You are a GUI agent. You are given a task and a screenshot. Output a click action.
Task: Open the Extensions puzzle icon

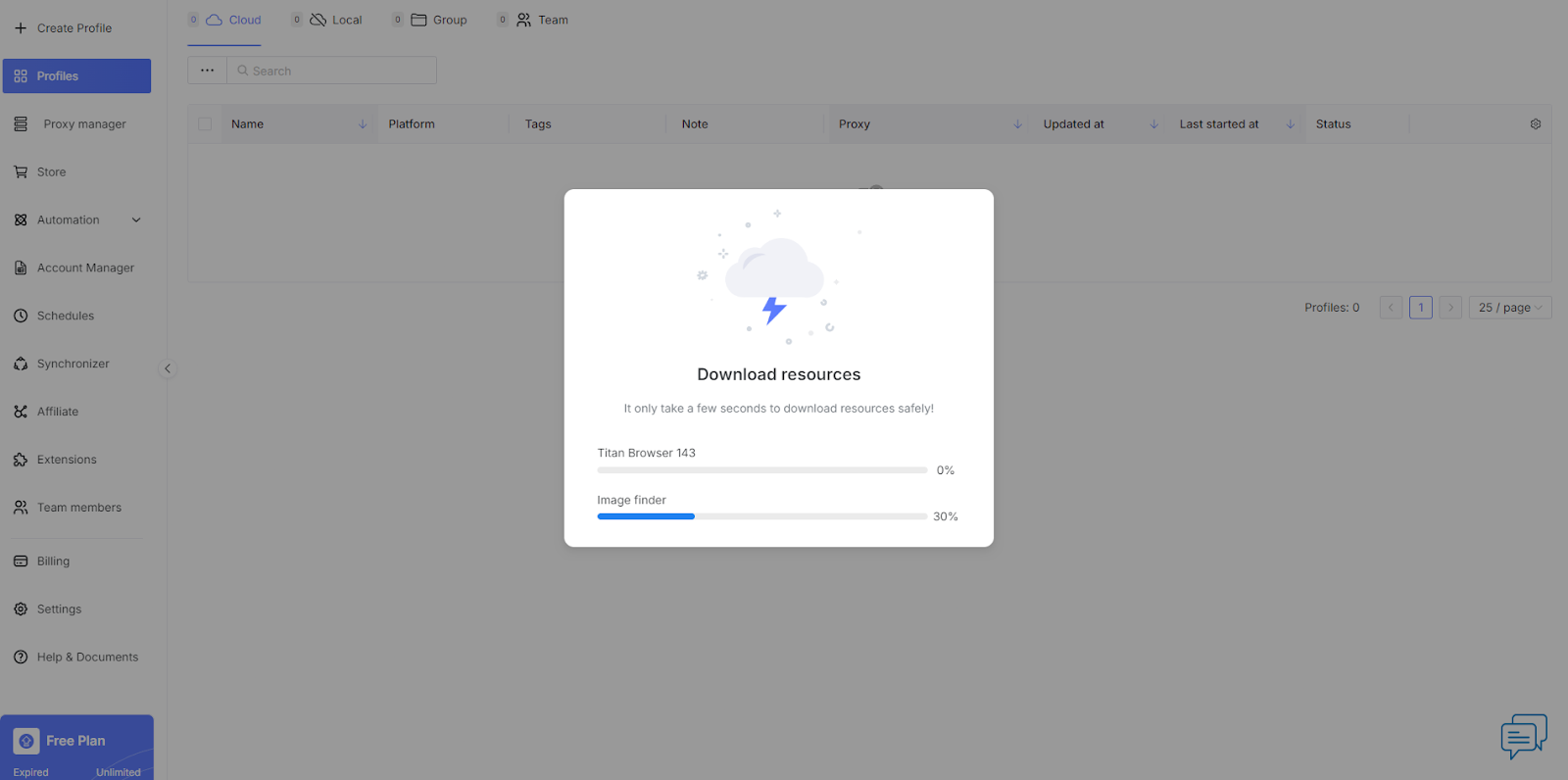point(21,460)
